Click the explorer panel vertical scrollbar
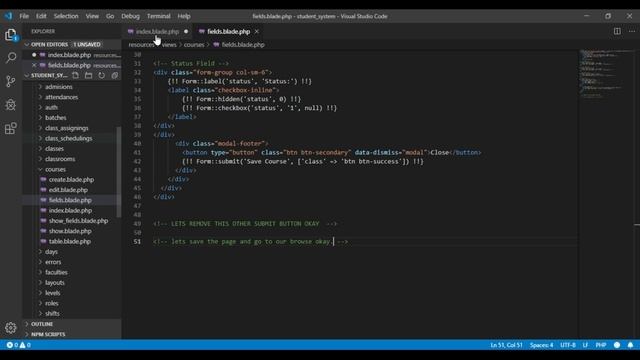 119,171
